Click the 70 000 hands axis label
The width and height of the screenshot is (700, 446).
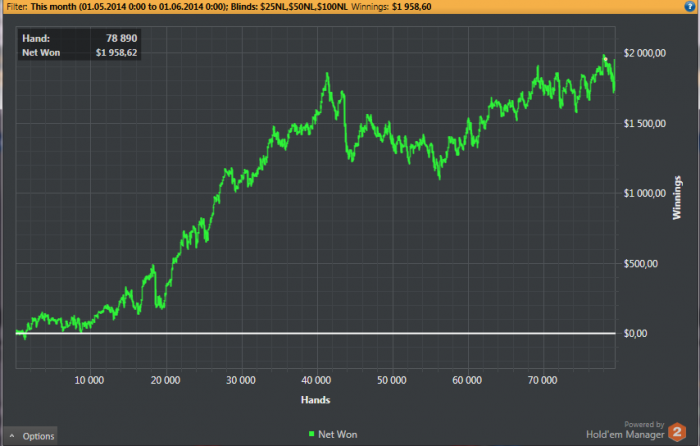pos(542,380)
